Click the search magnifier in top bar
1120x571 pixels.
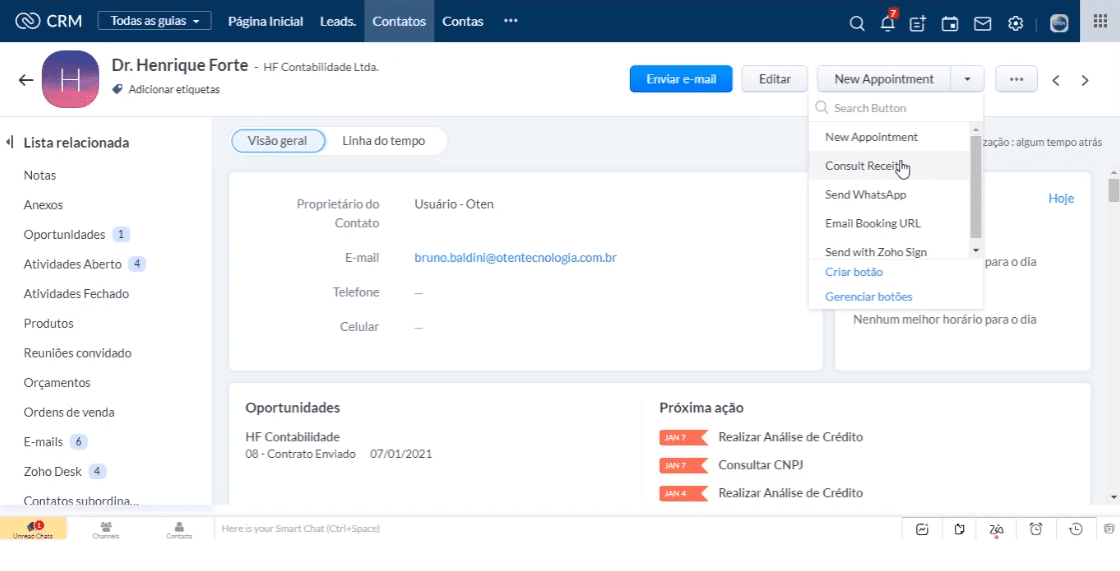(x=856, y=23)
